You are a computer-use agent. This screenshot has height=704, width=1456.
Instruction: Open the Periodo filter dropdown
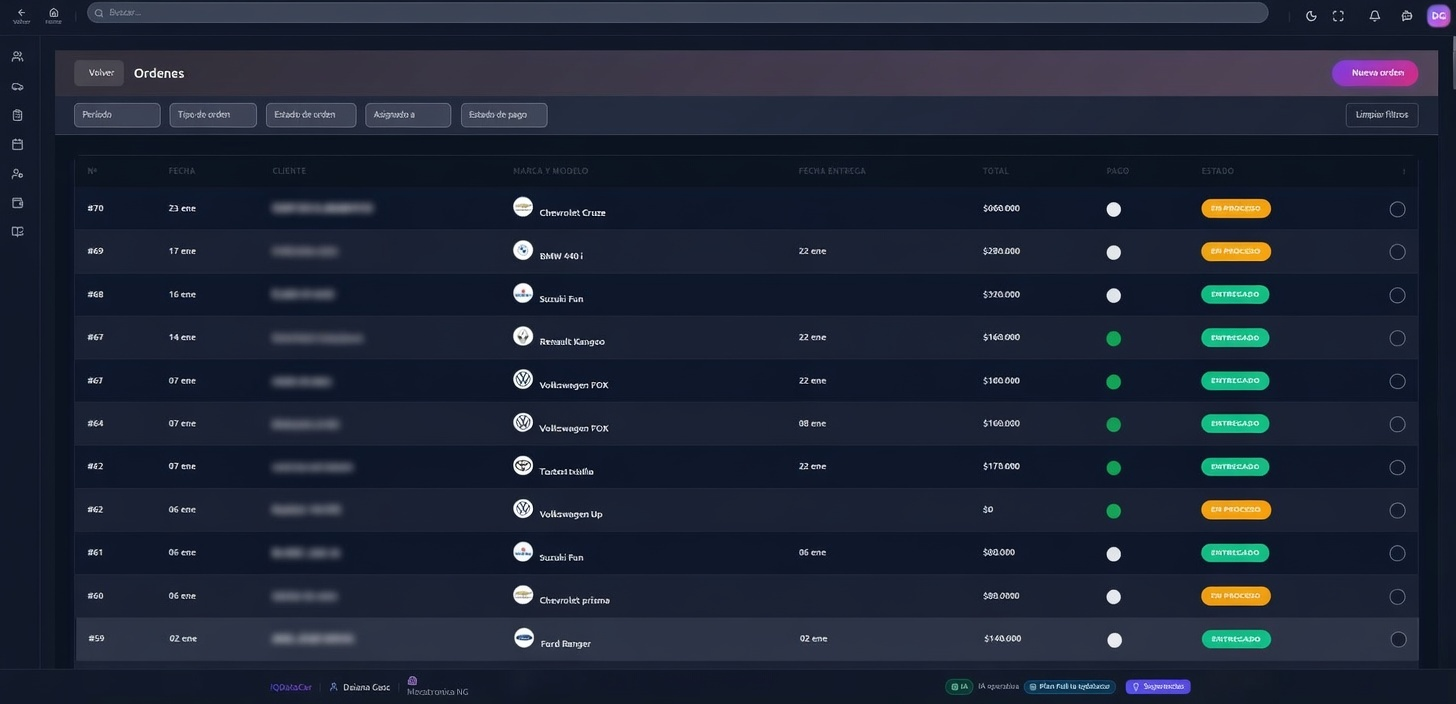click(117, 115)
